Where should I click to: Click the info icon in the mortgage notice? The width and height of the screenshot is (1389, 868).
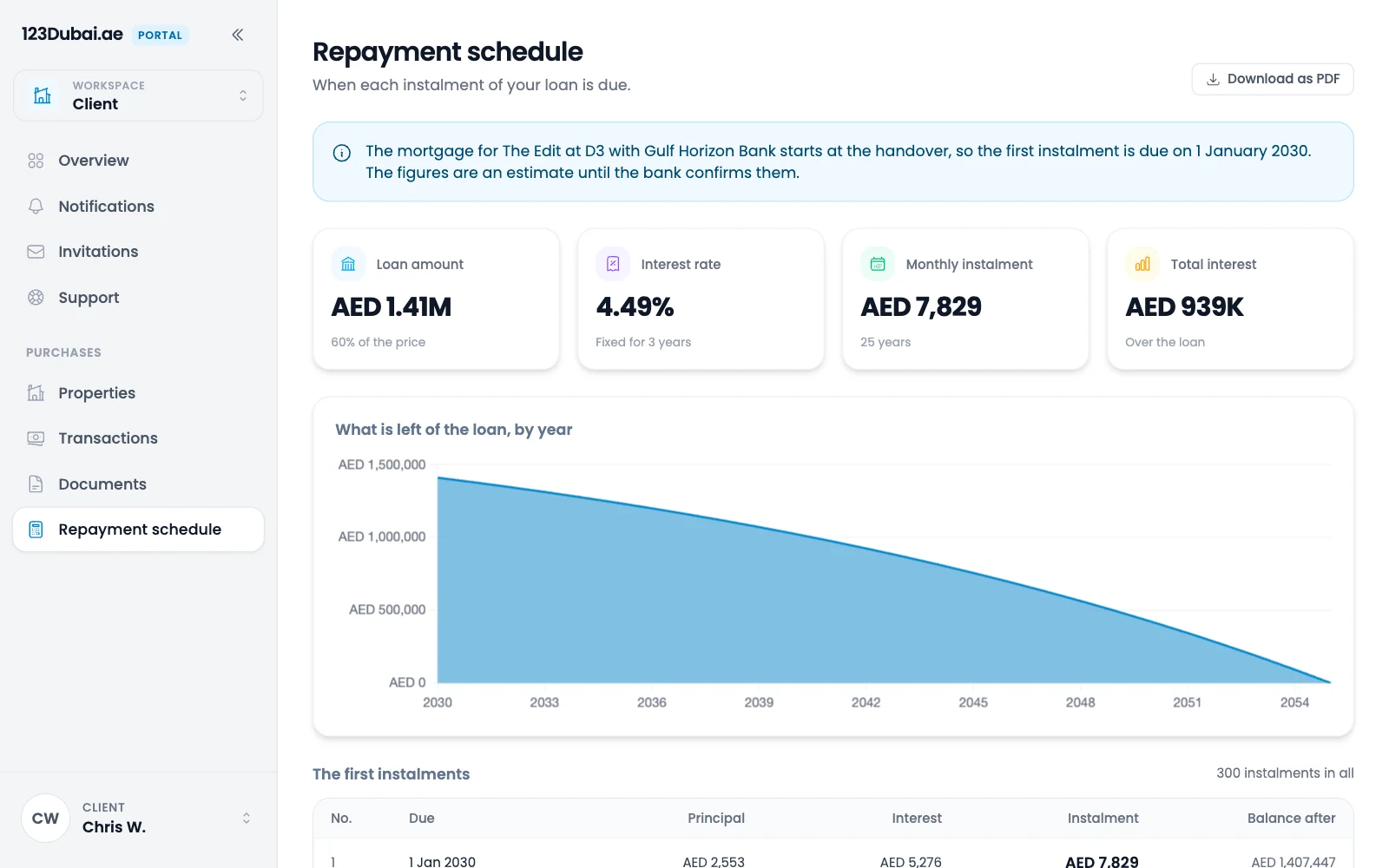[342, 153]
